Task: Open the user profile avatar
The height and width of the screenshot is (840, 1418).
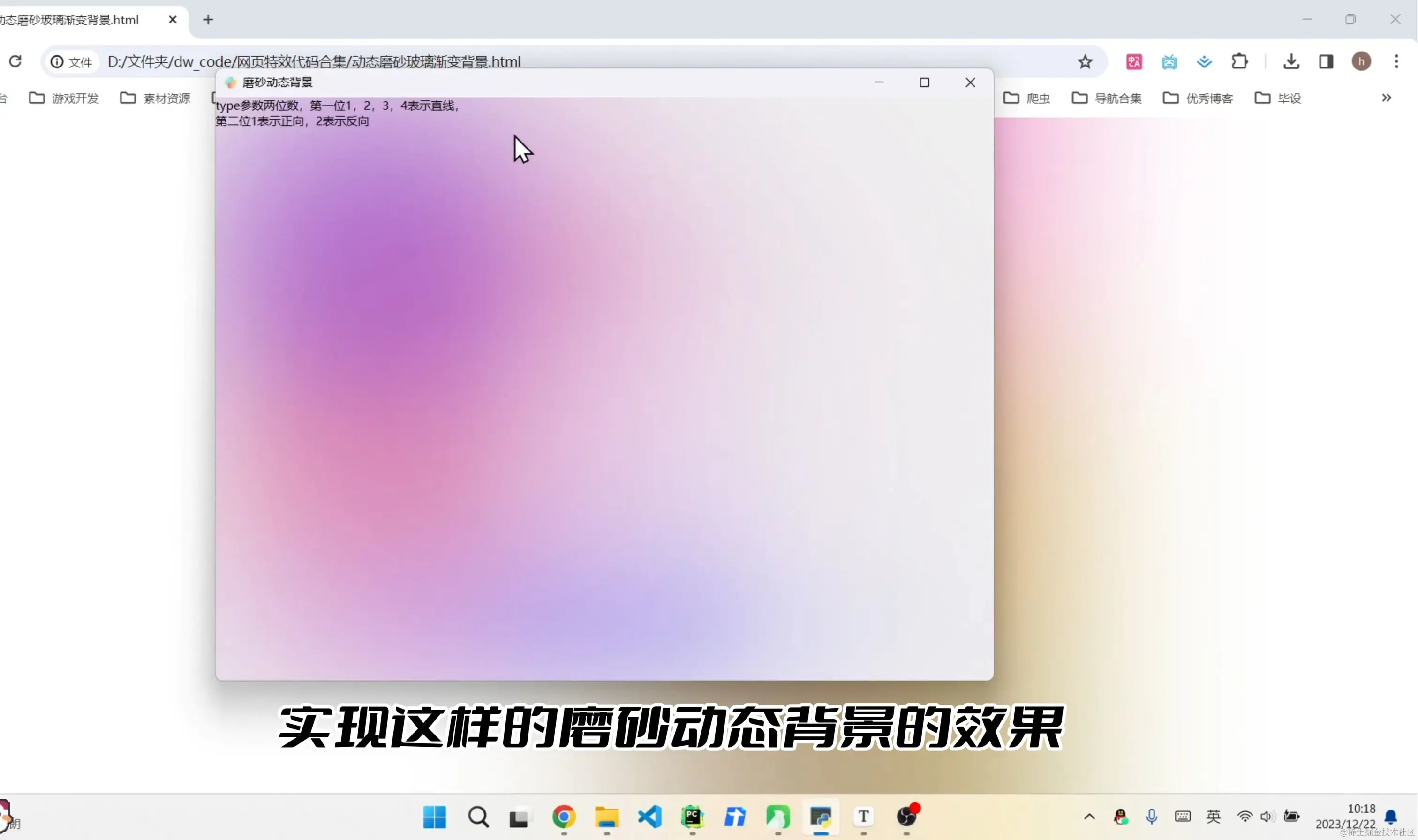Action: [x=1361, y=61]
